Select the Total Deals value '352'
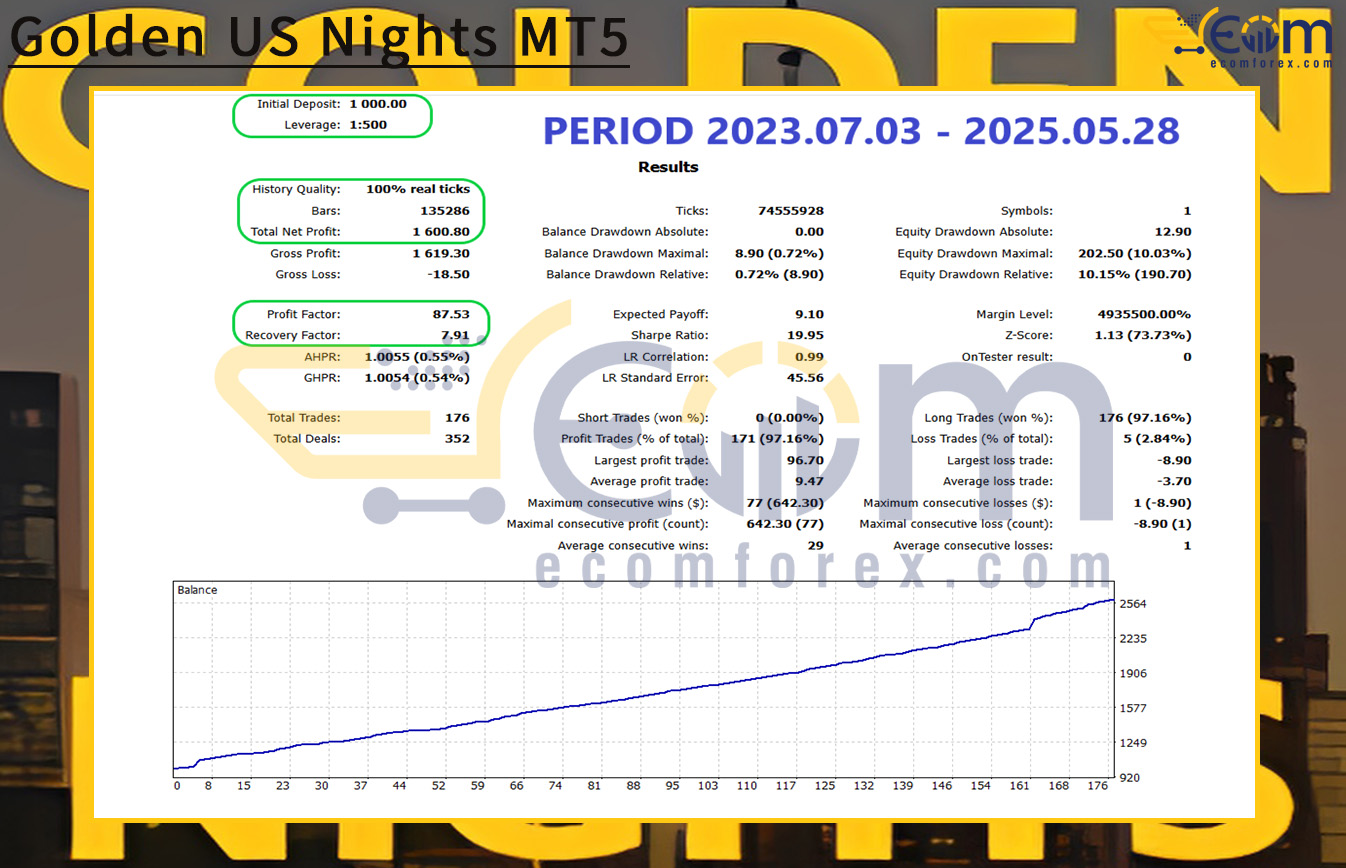The image size is (1346, 868). pyautogui.click(x=457, y=438)
